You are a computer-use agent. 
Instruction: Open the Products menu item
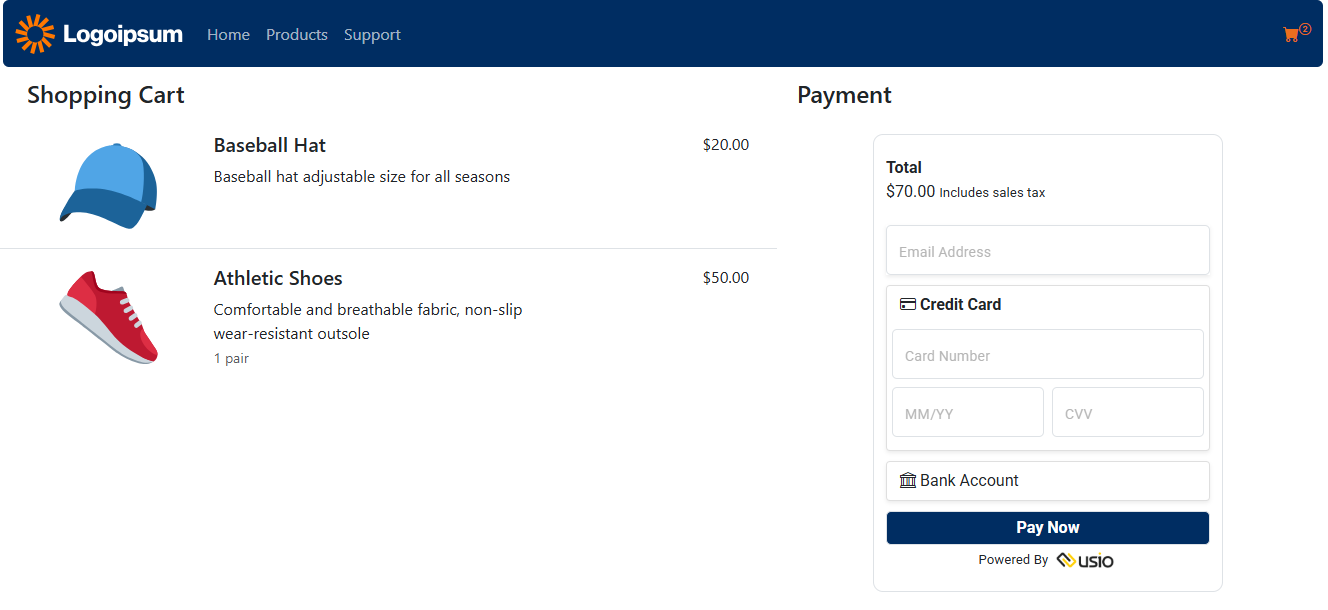tap(297, 35)
